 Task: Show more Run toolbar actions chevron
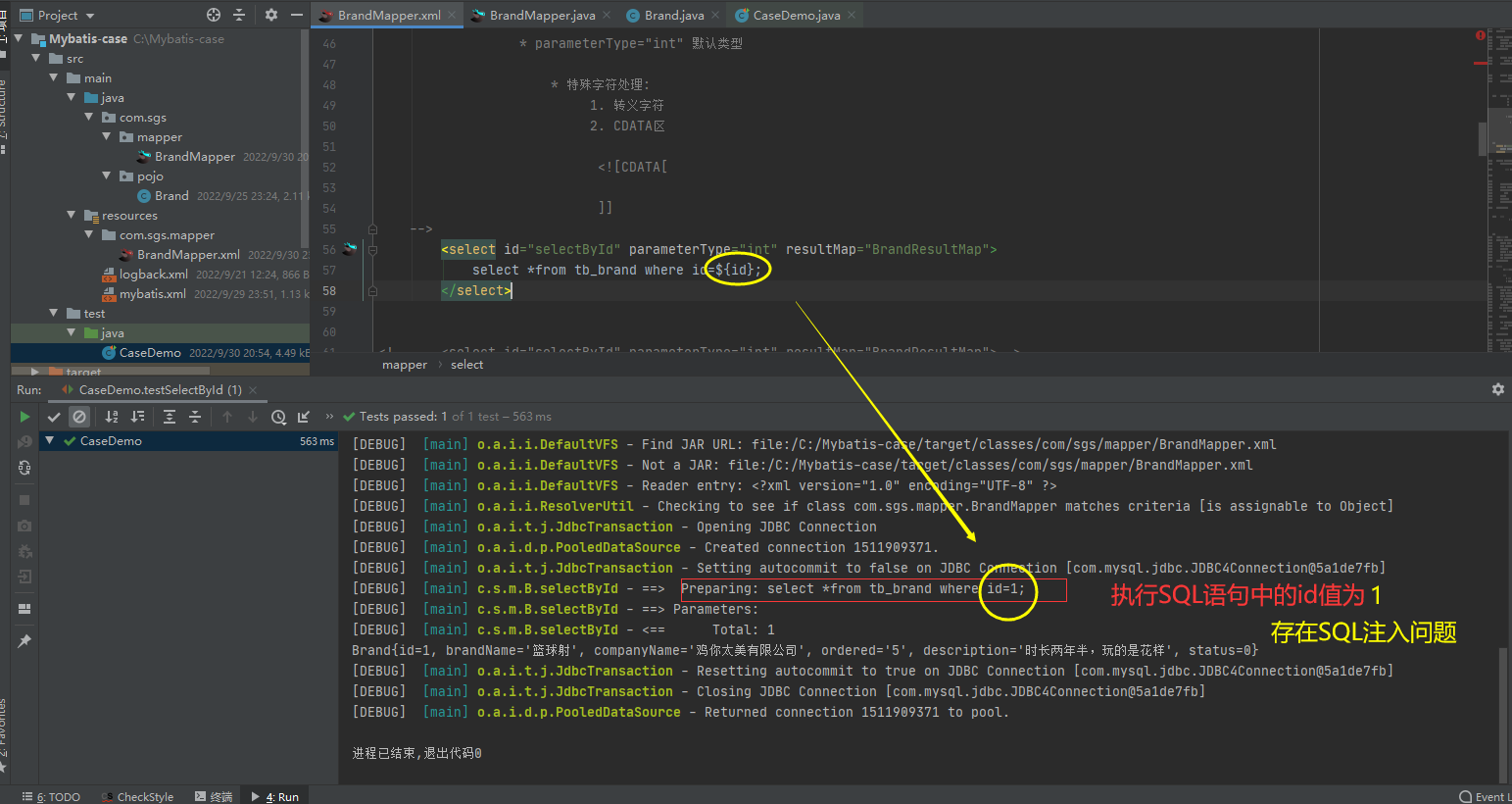329,417
